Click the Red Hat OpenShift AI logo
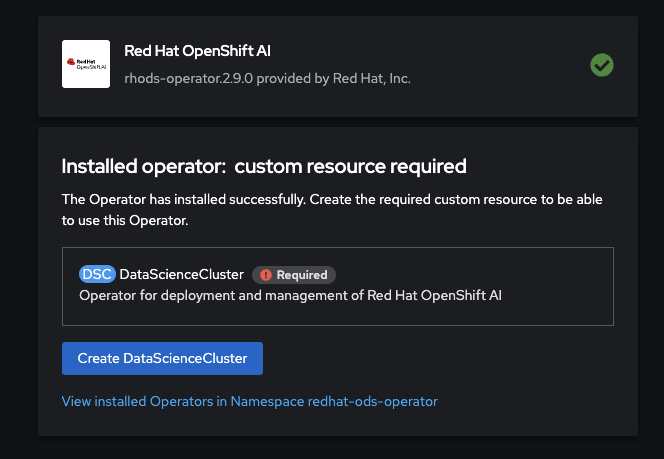 86,65
